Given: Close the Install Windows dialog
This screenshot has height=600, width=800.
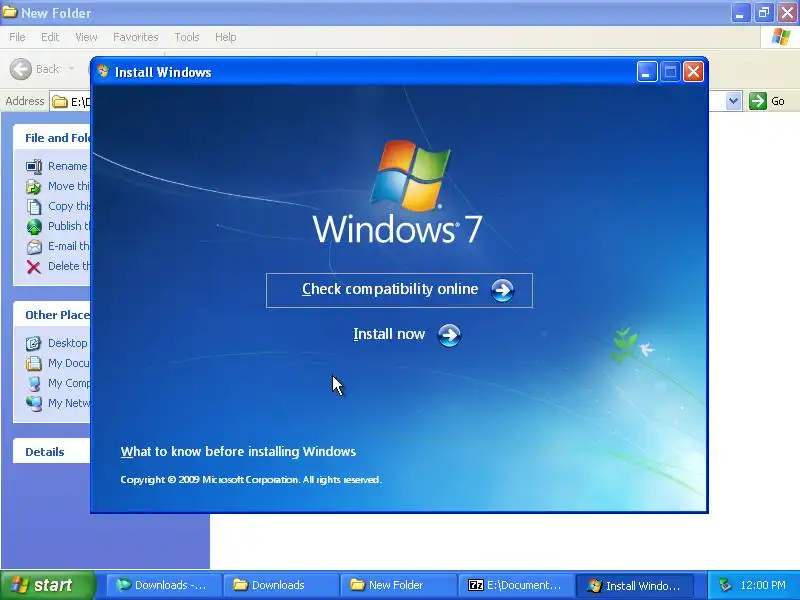Looking at the screenshot, I should click(x=693, y=72).
